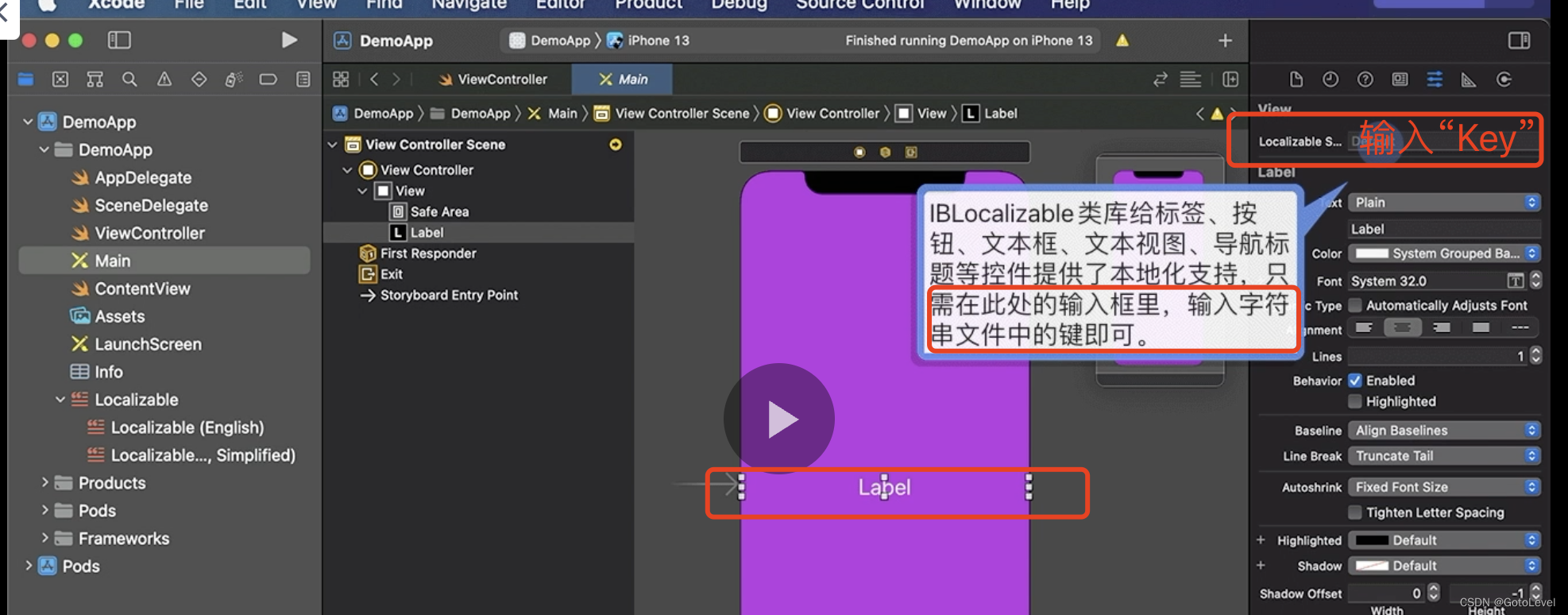Collapse the DemoApp project root
Viewport: 1568px width, 615px height.
click(x=28, y=122)
